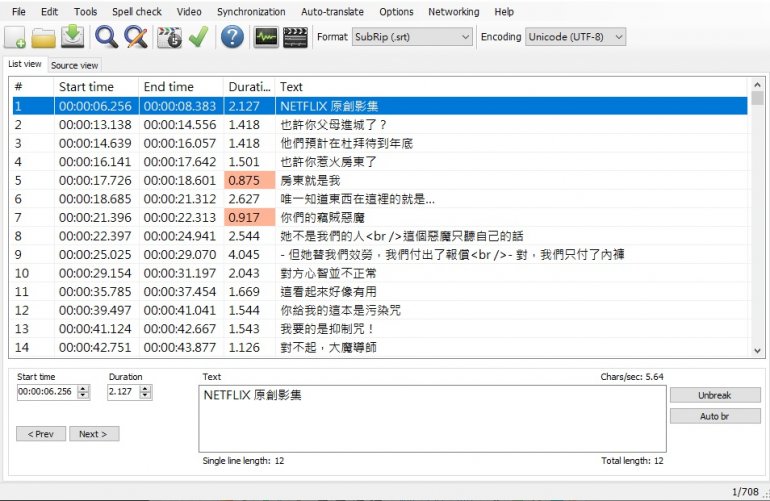Decrease Start time with down spinner arrow
Screen dimensions: 770x501
[83, 395]
